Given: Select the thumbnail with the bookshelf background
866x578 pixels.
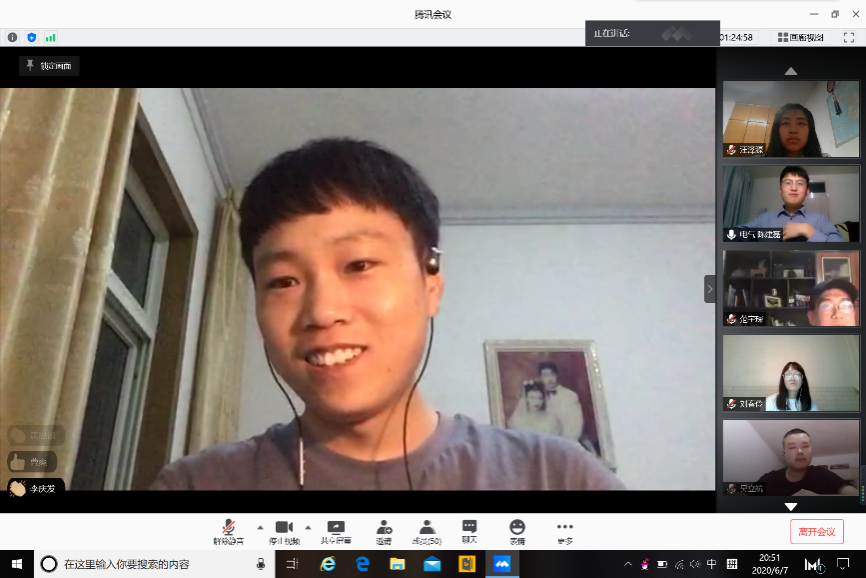Looking at the screenshot, I should (791, 288).
